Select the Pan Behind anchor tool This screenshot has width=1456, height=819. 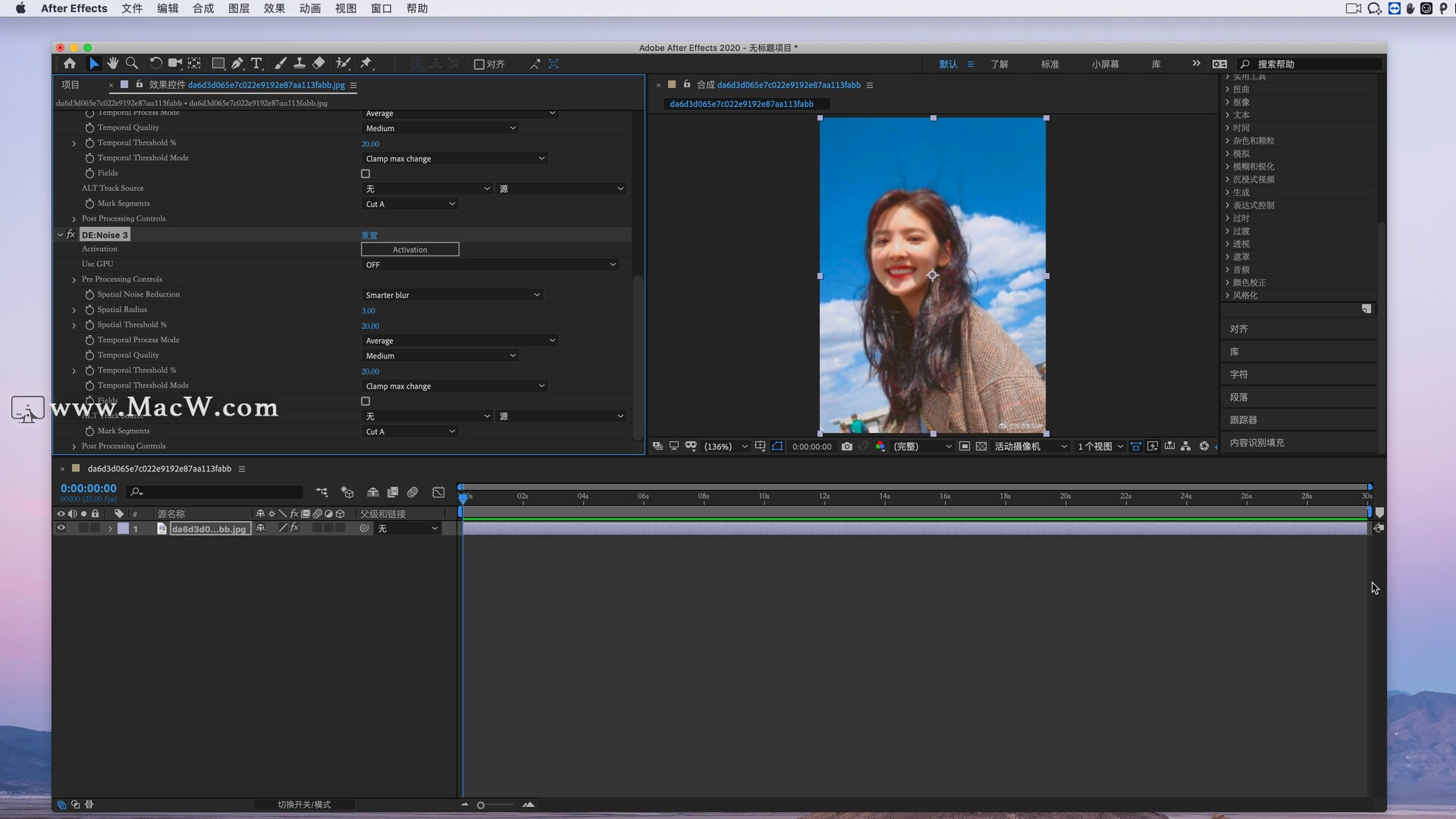pos(195,64)
